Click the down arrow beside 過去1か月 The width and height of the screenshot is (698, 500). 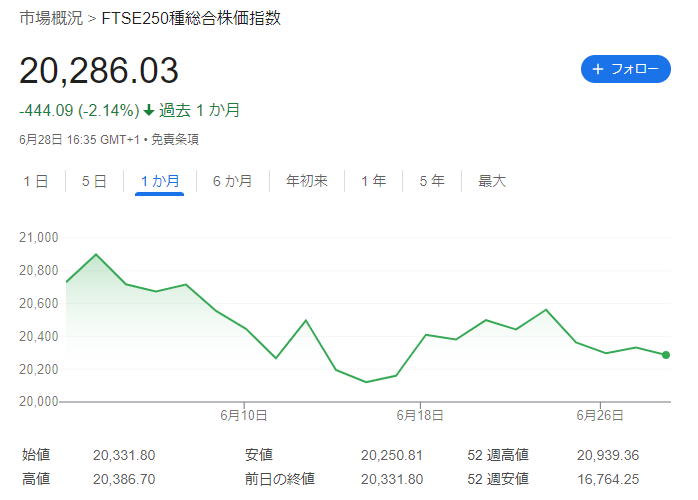(149, 110)
